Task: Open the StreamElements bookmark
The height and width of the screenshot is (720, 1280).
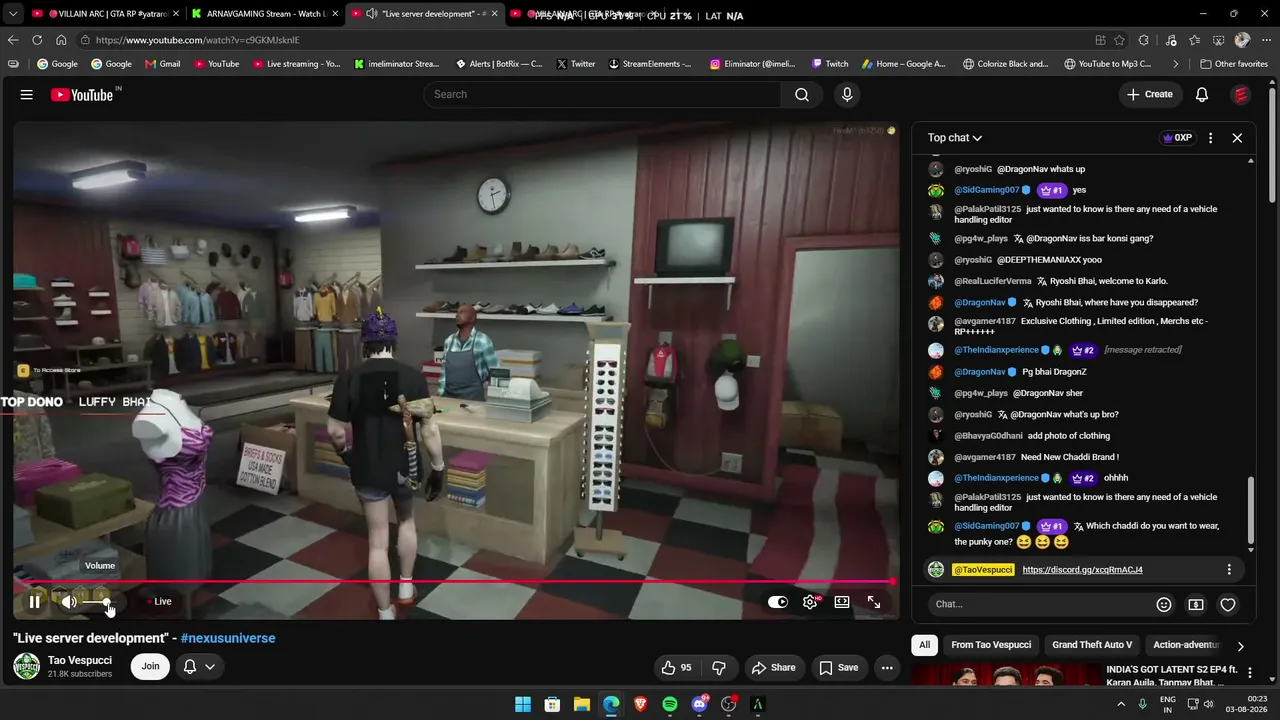Action: (650, 64)
